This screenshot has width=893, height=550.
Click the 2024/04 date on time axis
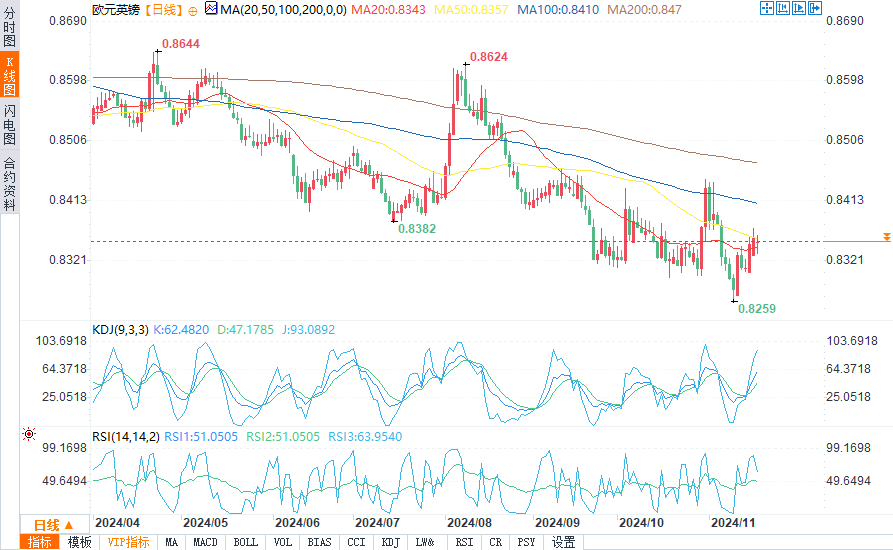tap(117, 523)
